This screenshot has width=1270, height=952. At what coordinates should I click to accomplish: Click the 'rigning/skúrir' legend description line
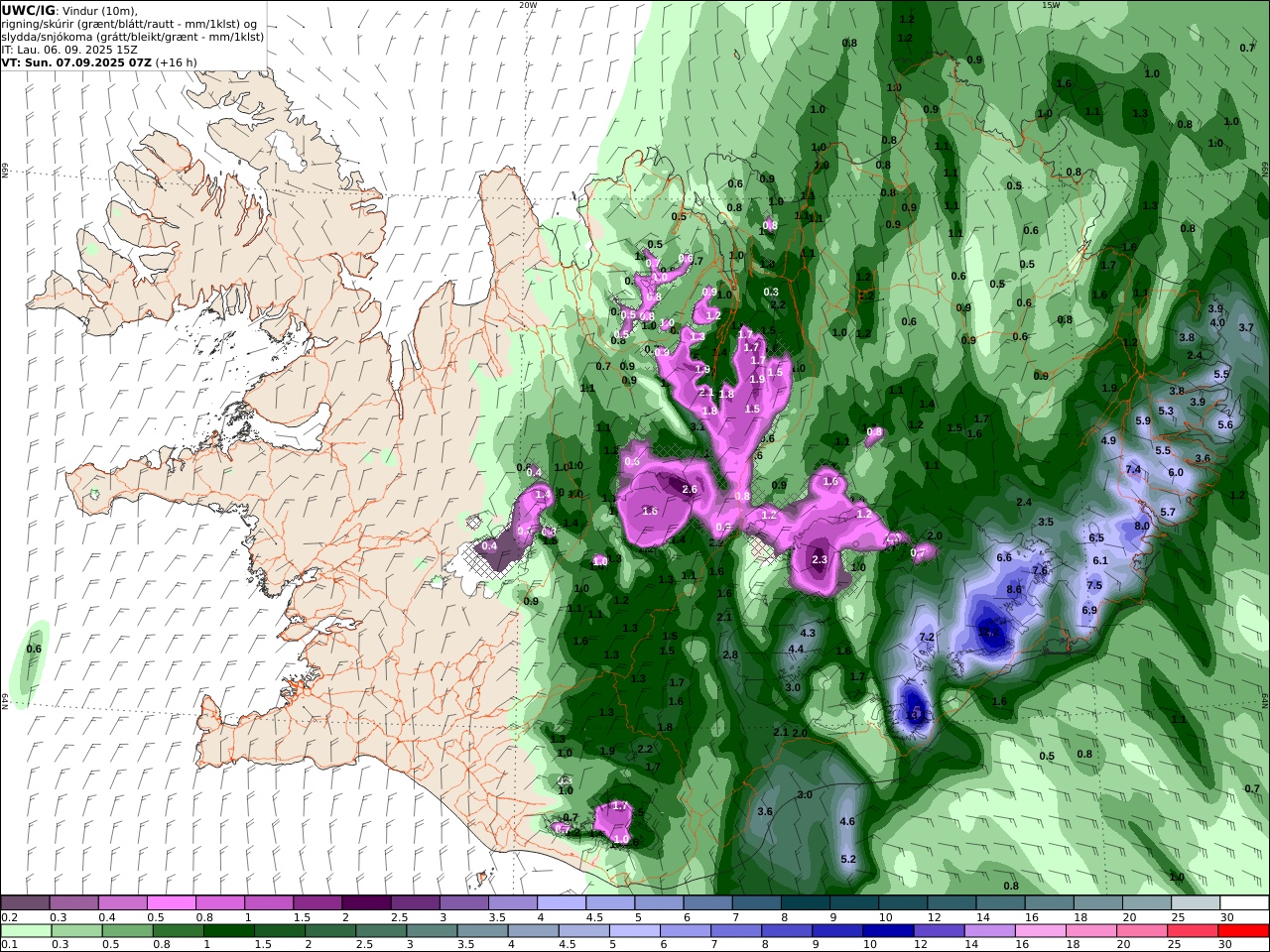[x=129, y=23]
